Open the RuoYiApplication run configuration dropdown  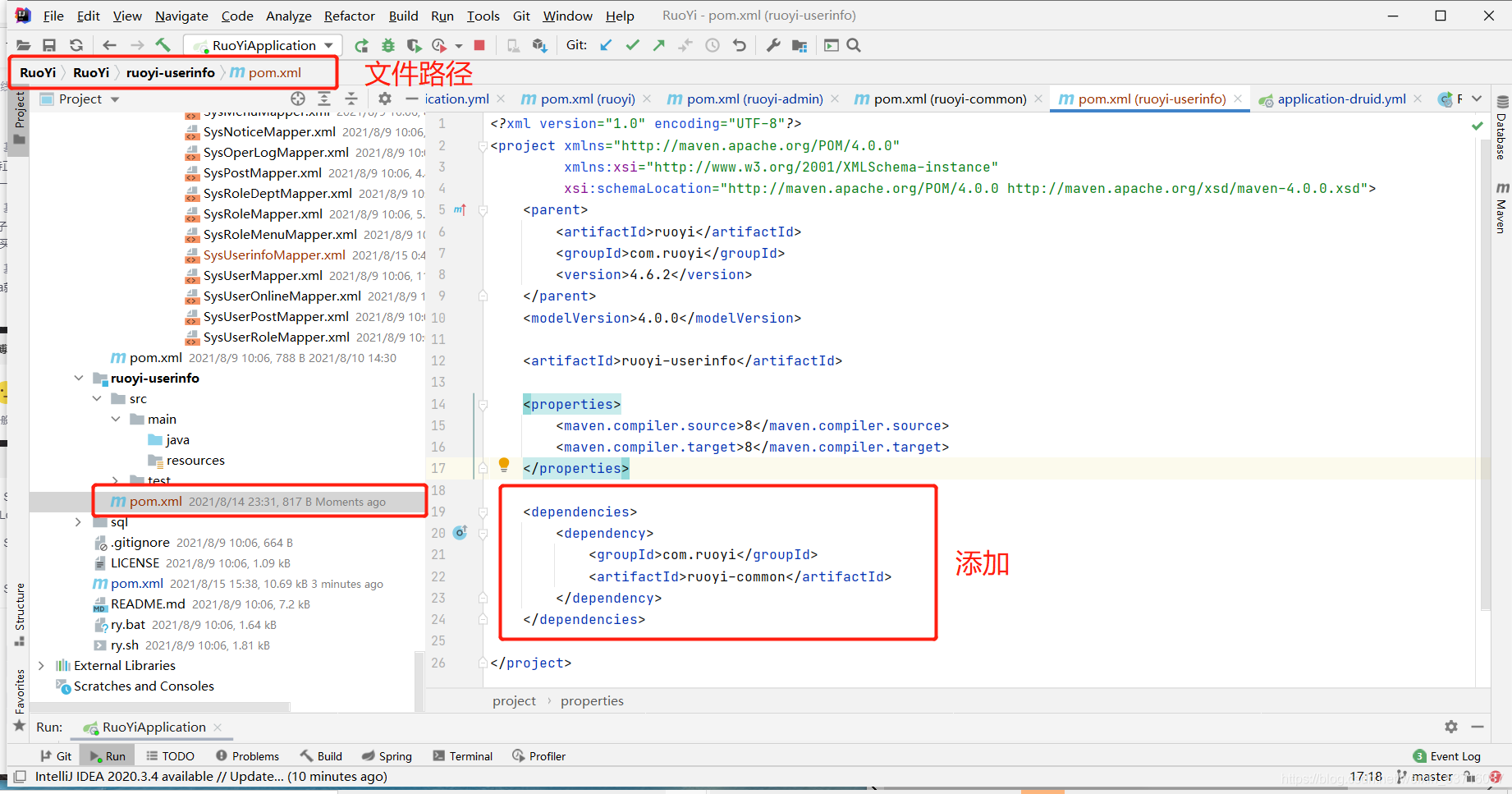[x=264, y=45]
